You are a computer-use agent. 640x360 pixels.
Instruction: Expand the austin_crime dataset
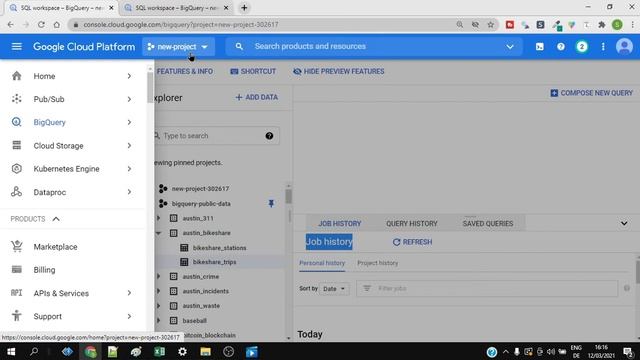158,276
